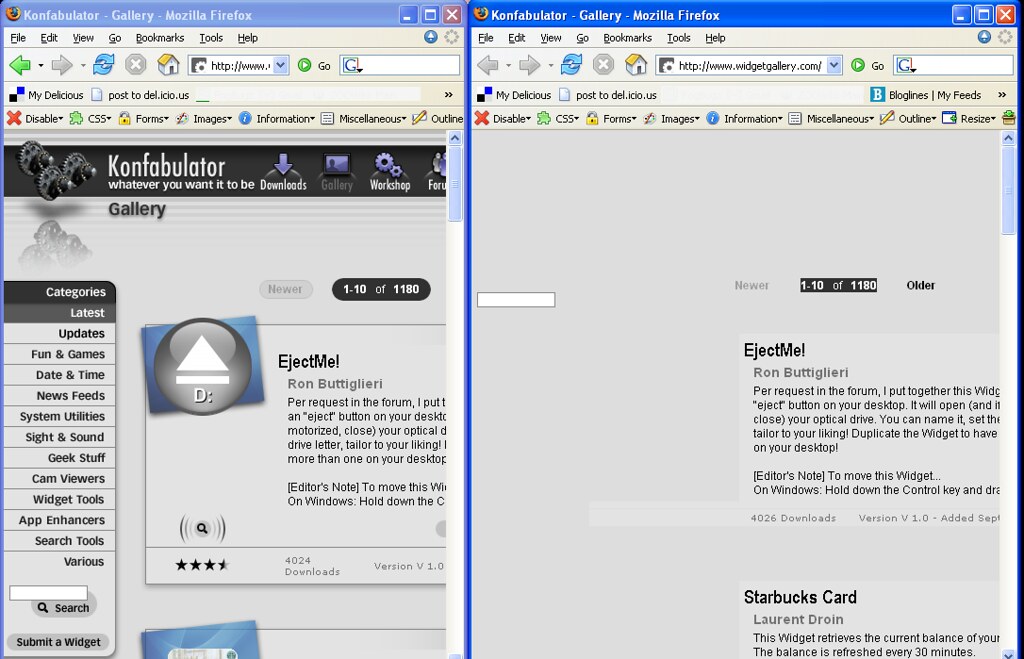Click the Search button in left sidebar
This screenshot has width=1024, height=659.
64,608
